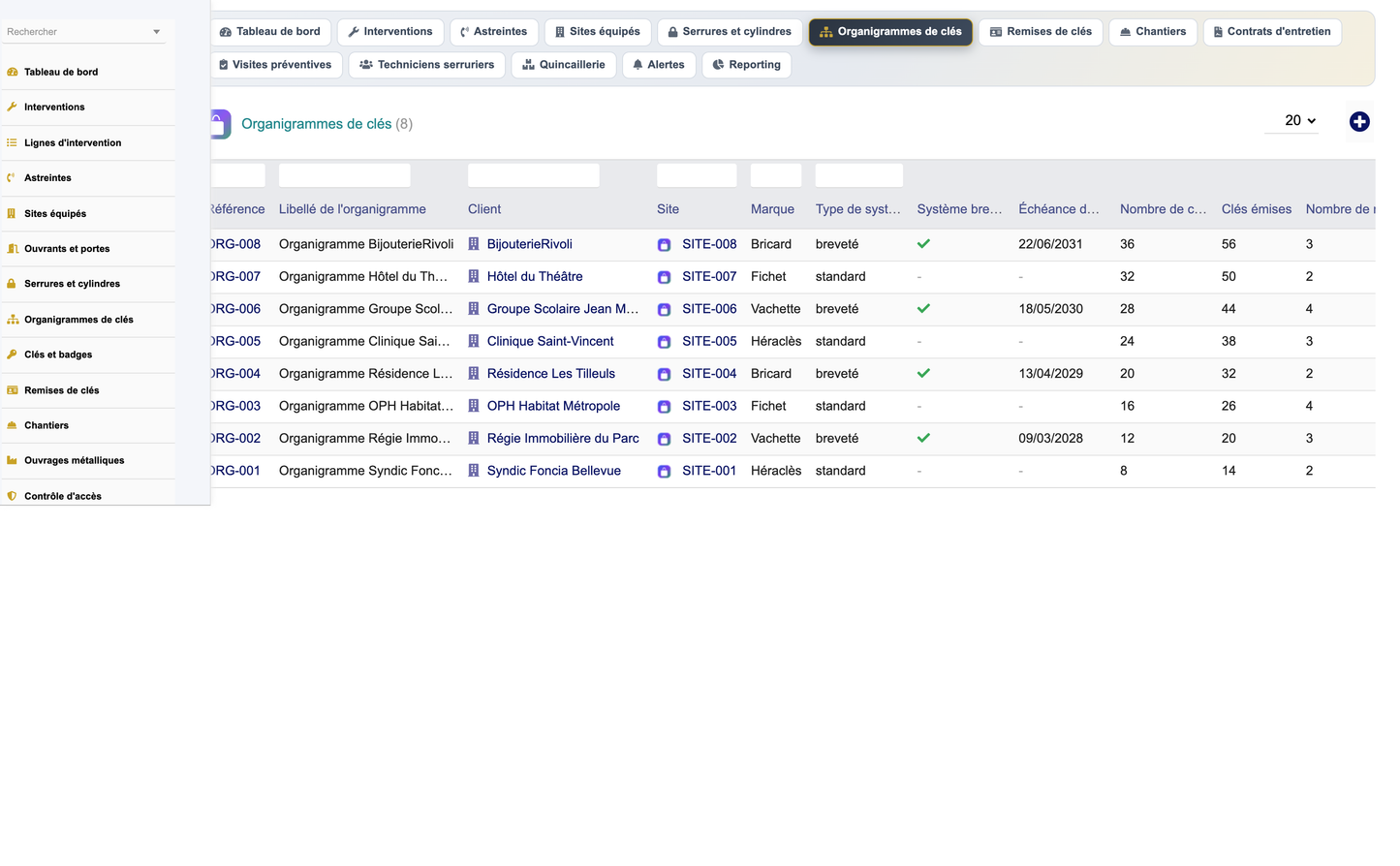Image resolution: width=1400 pixels, height=866 pixels.
Task: Click the Libellé de l'organigramme filter field
Action: click(x=345, y=175)
